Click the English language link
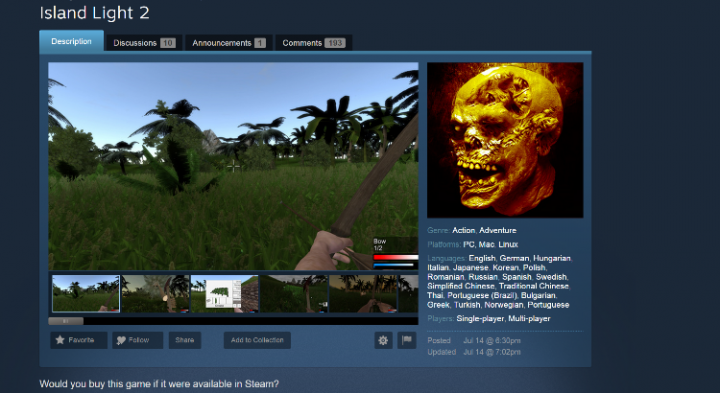Screen dimensions: 720x393 pos(482,258)
